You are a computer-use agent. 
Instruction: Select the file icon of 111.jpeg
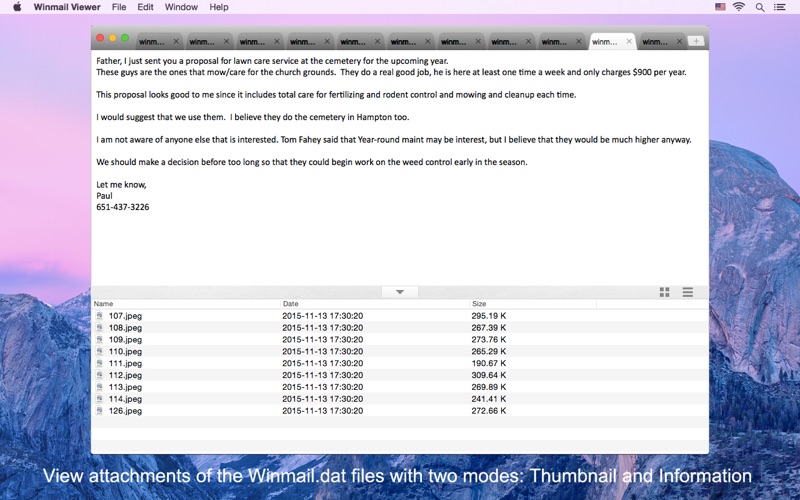(99, 363)
